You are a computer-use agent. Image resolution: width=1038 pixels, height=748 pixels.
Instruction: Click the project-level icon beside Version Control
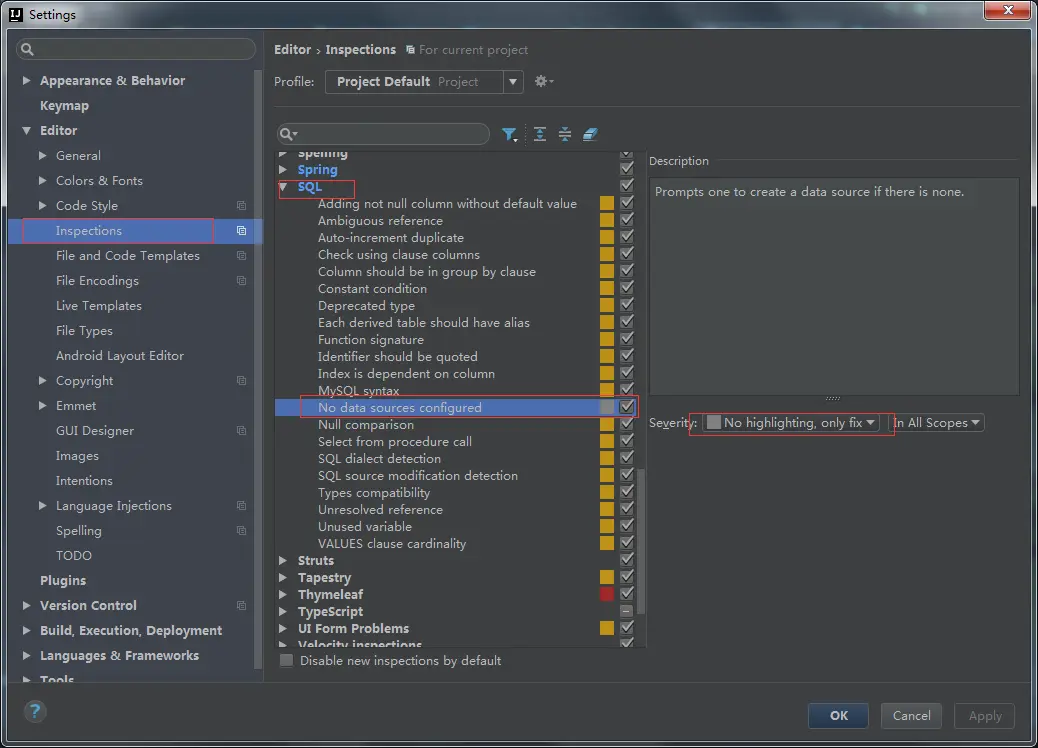point(242,606)
